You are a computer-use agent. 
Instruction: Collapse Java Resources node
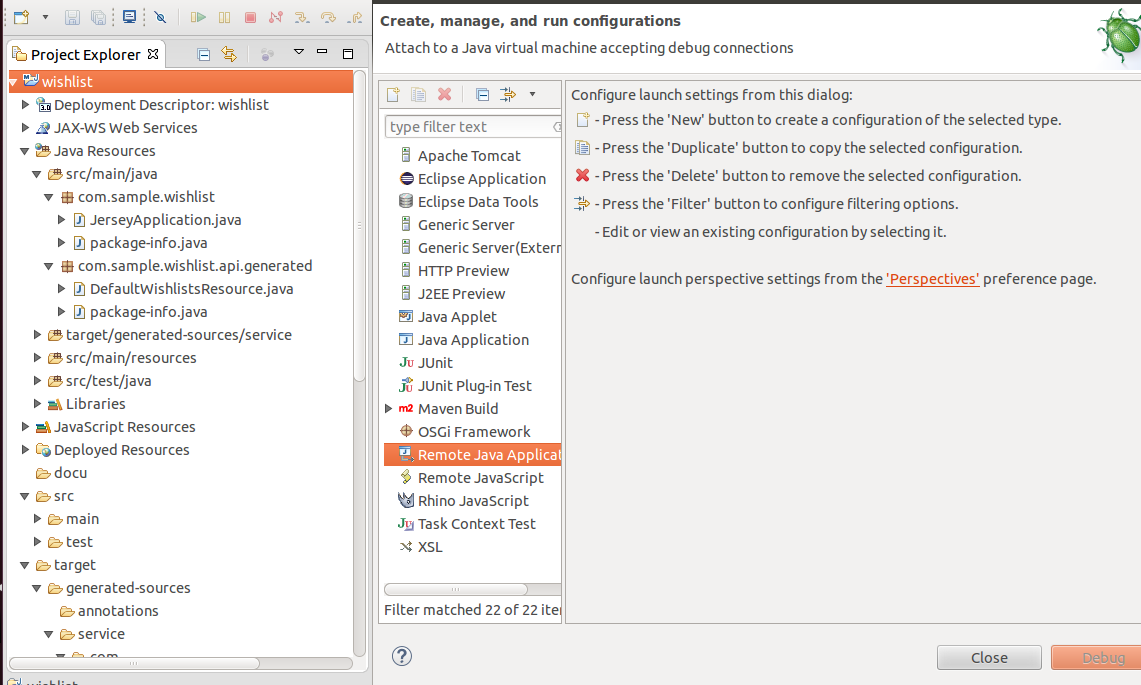point(25,151)
